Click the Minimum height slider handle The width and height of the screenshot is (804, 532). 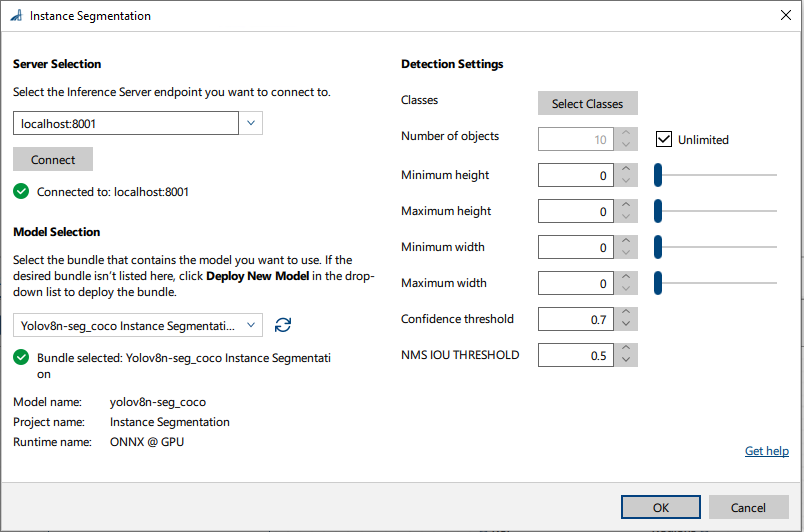pyautogui.click(x=658, y=175)
